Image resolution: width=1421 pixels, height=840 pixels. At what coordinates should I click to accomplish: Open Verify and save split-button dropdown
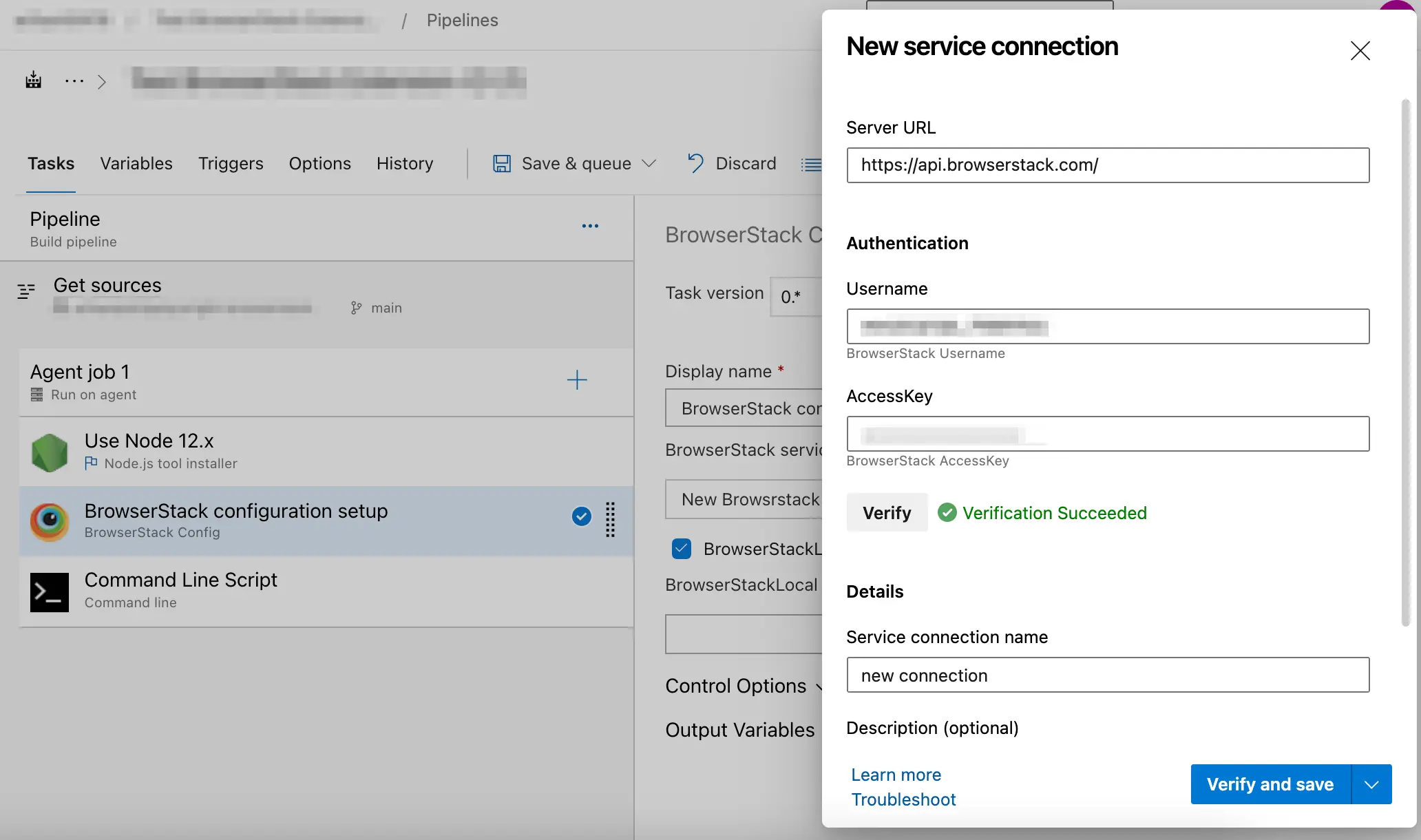(x=1371, y=784)
